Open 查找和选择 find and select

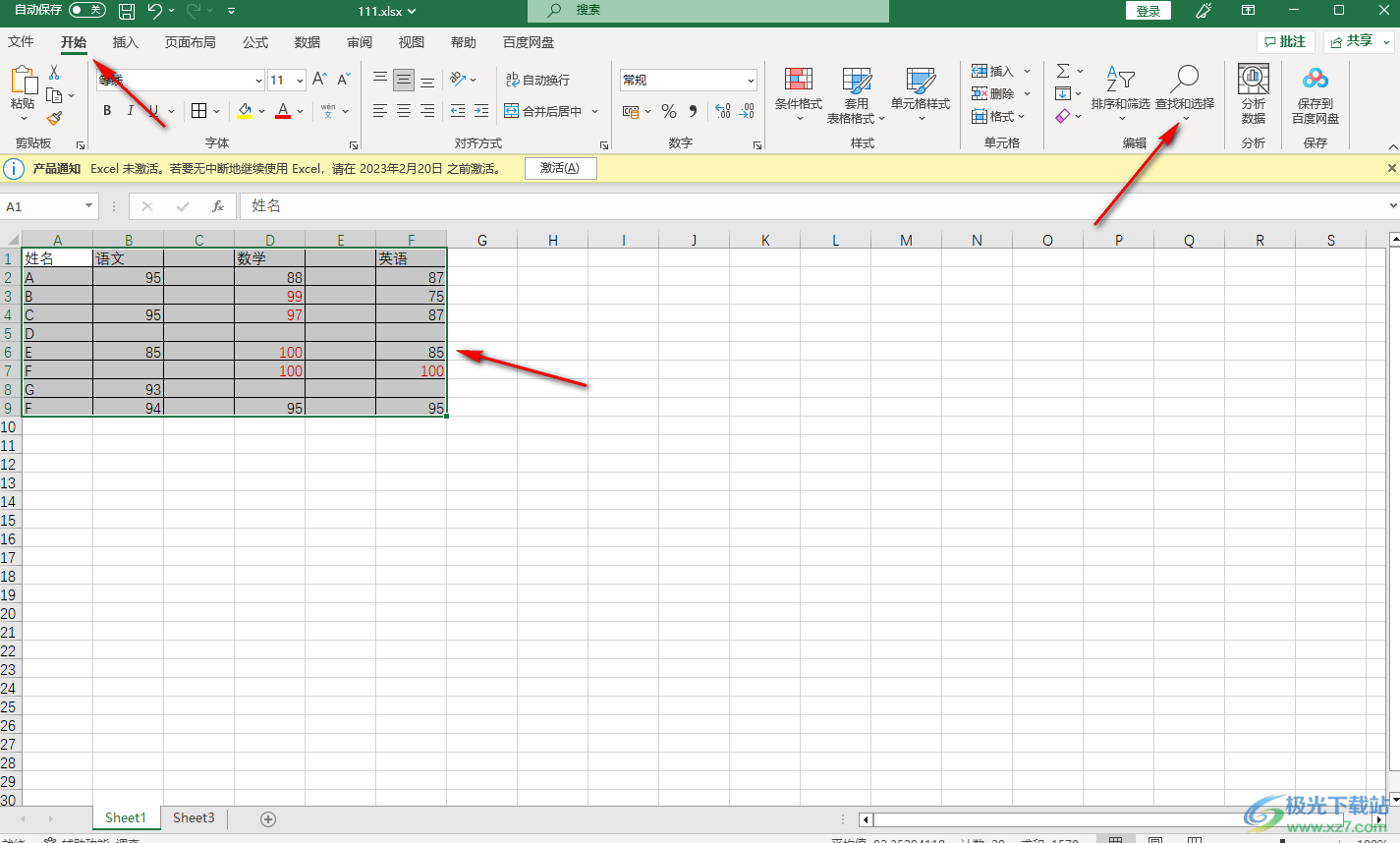click(1185, 94)
